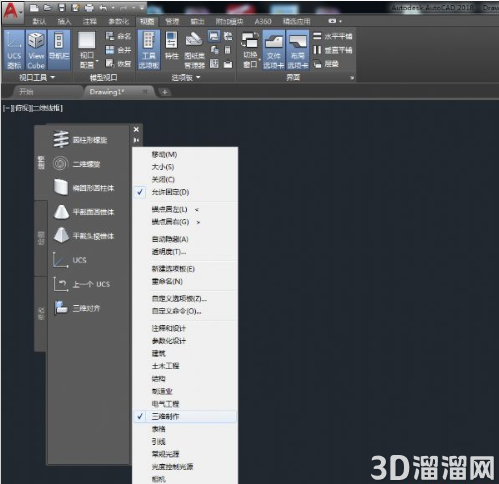Screen dimensions: 499x484
Task: Choose 新建选项板(E) new palette
Action: click(x=185, y=269)
